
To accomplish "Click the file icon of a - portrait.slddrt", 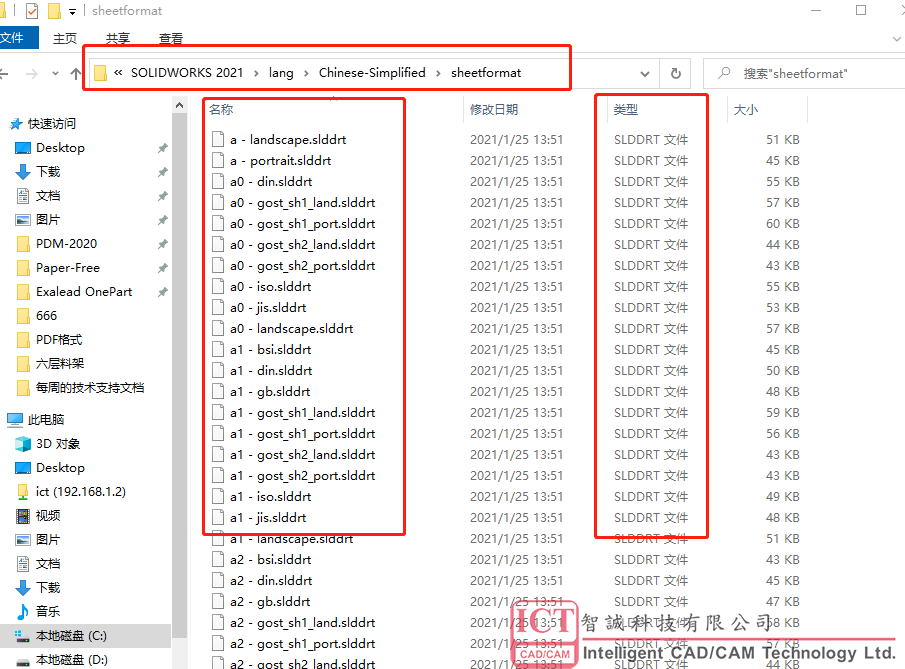I will point(218,160).
